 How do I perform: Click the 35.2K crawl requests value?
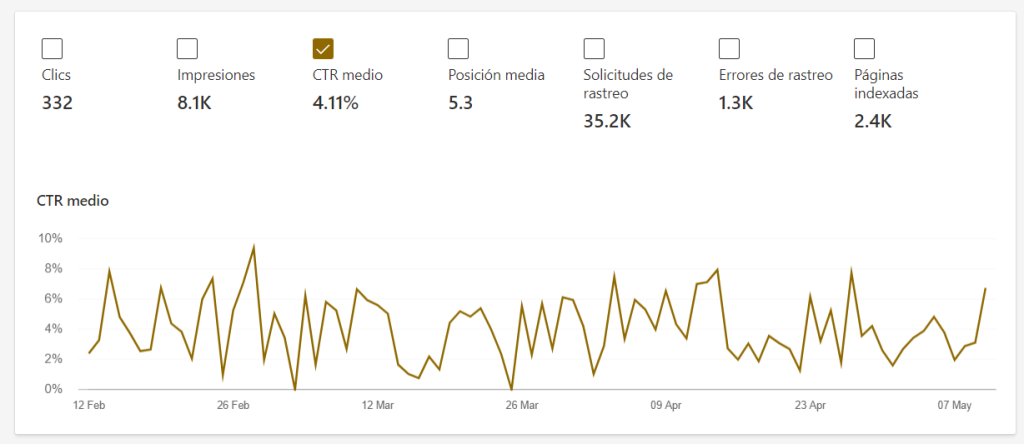pos(606,121)
